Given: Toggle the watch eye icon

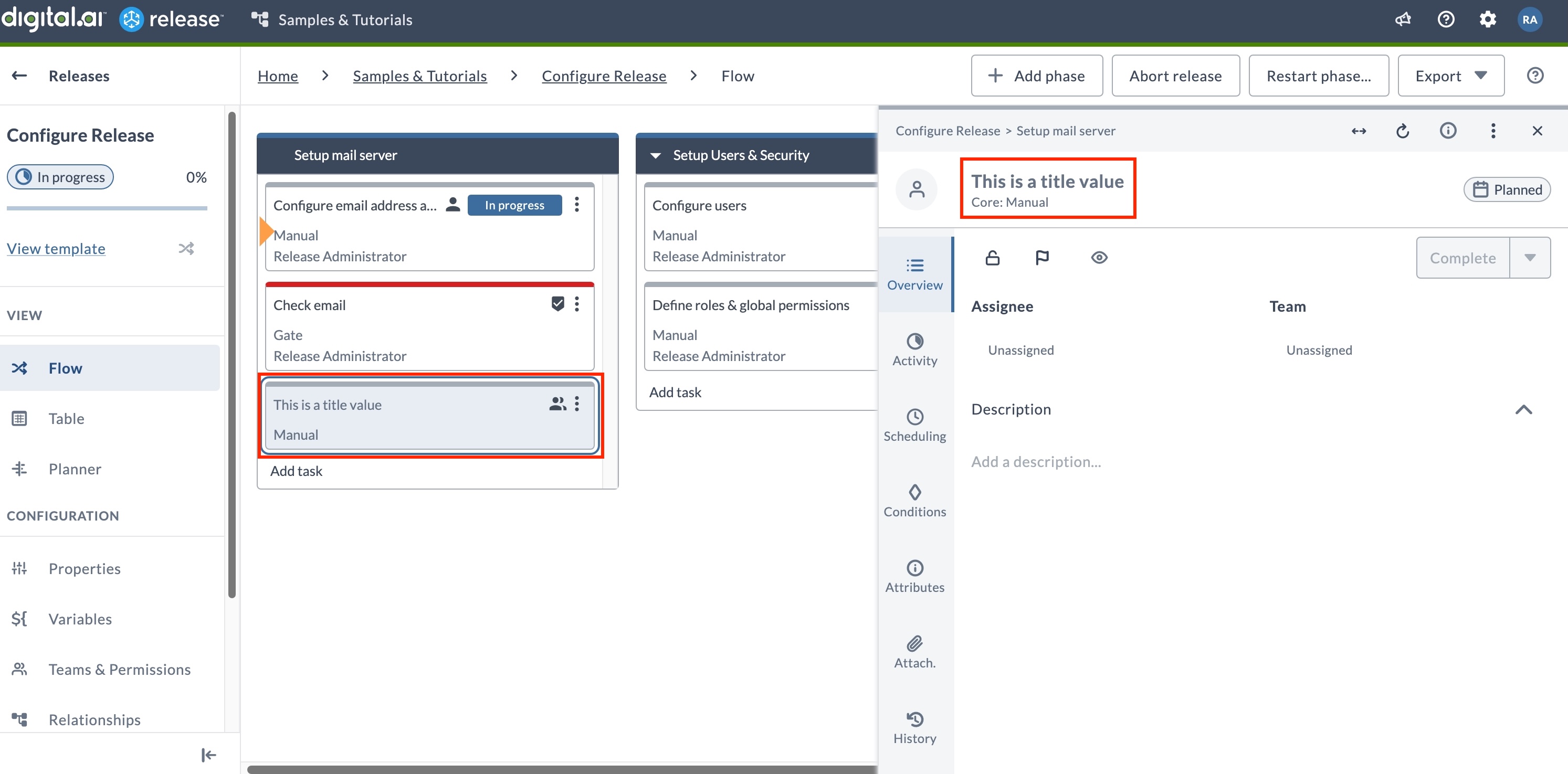Looking at the screenshot, I should (x=1099, y=258).
